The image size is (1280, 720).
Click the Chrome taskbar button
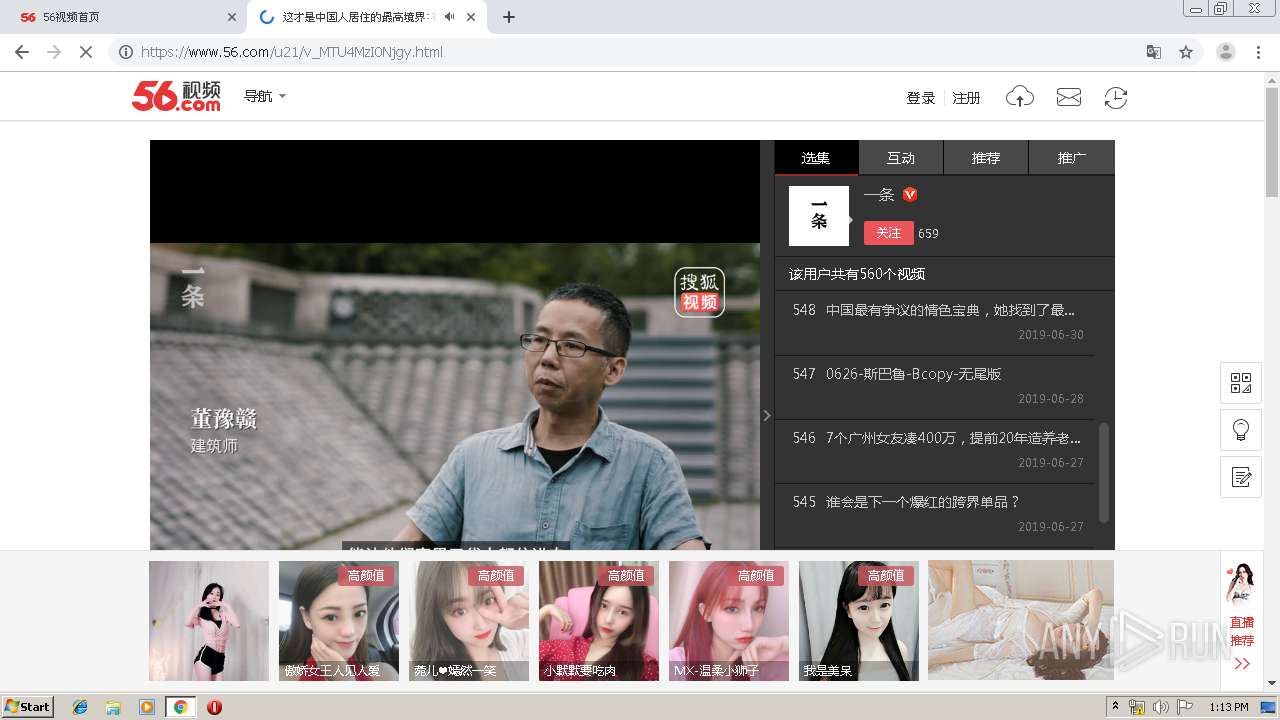click(180, 707)
